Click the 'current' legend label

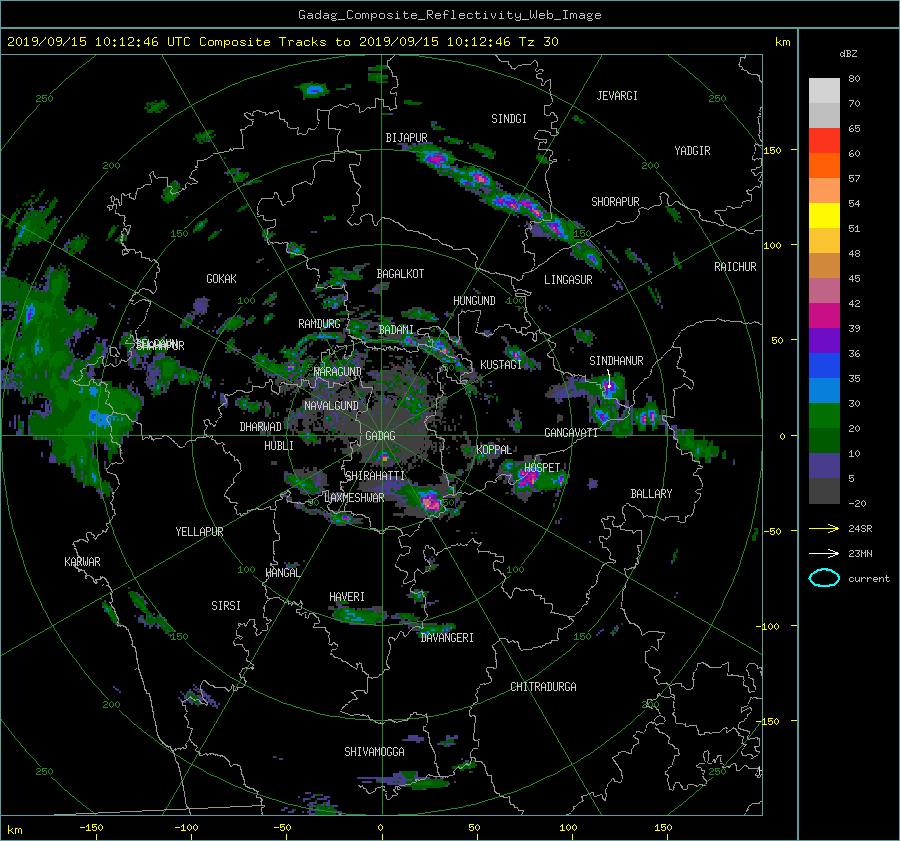(868, 579)
